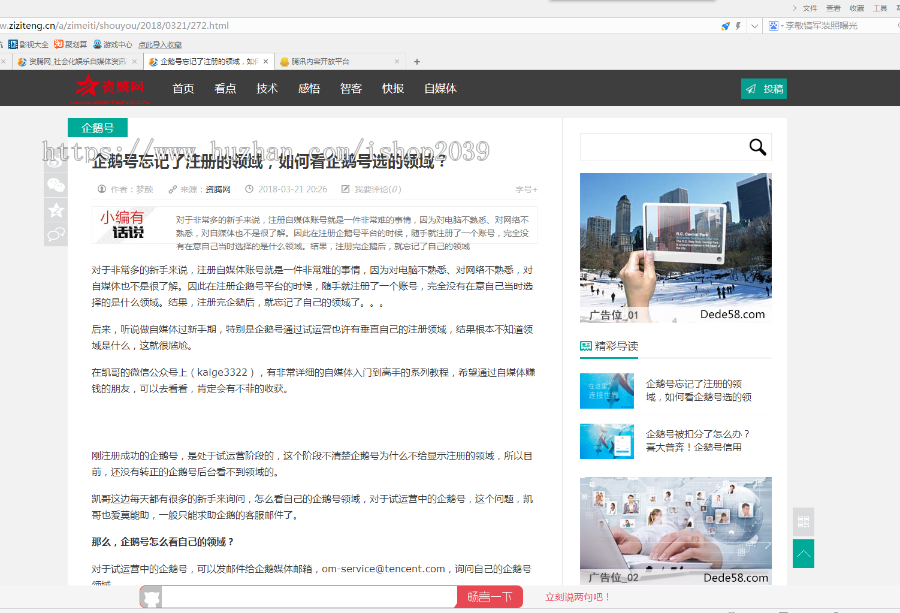Select the WeChat share icon on left sidebar
900x613 pixels.
(x=55, y=184)
